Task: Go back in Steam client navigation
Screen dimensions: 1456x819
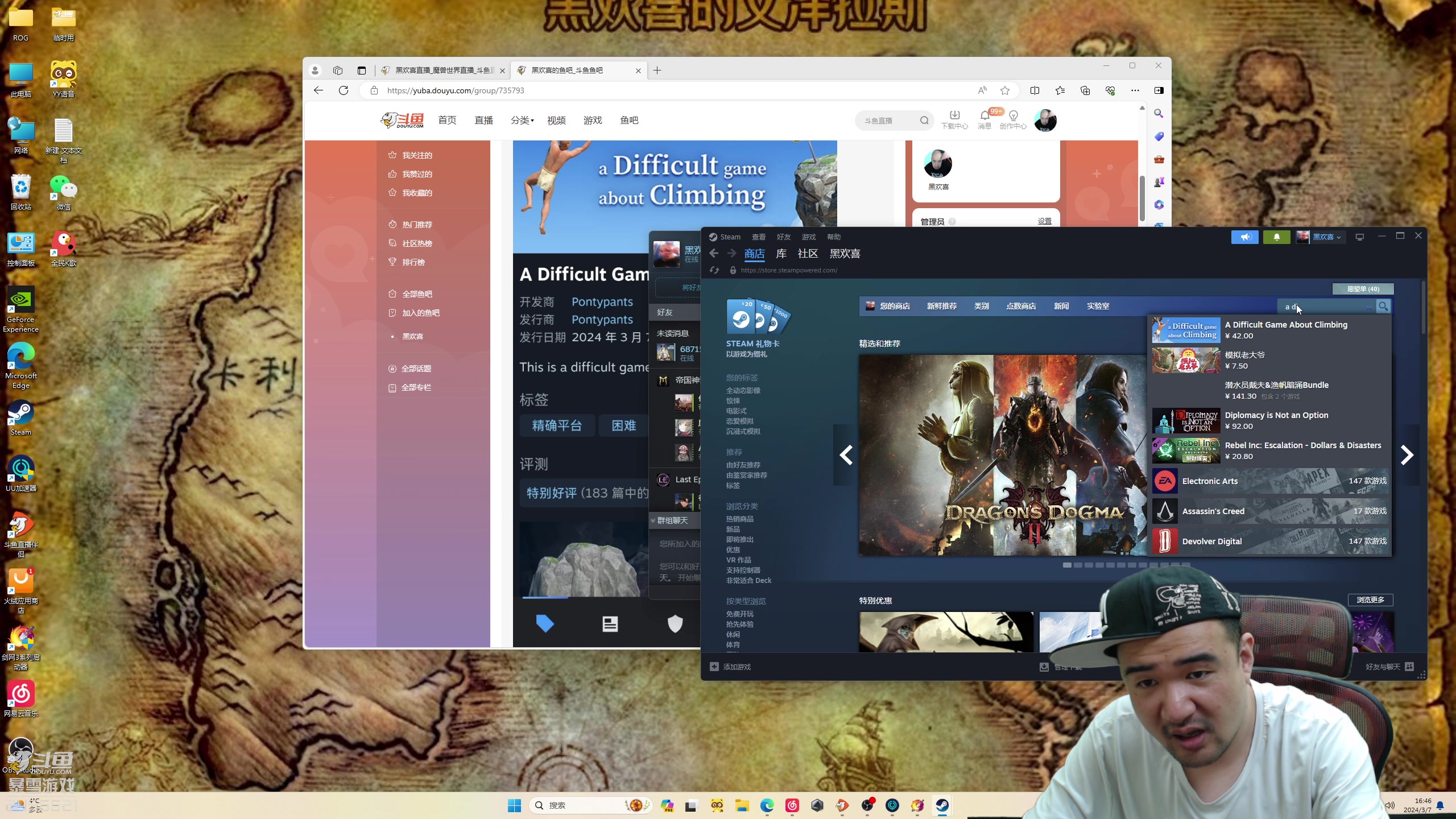Action: 714,254
